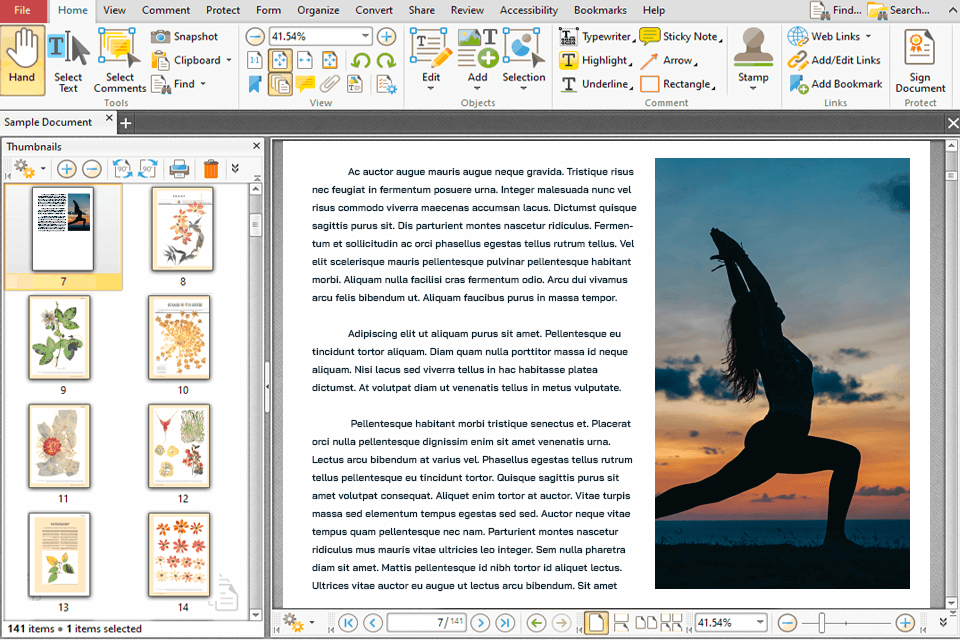Click Add Bookmark
The image size is (960, 640).
click(836, 84)
